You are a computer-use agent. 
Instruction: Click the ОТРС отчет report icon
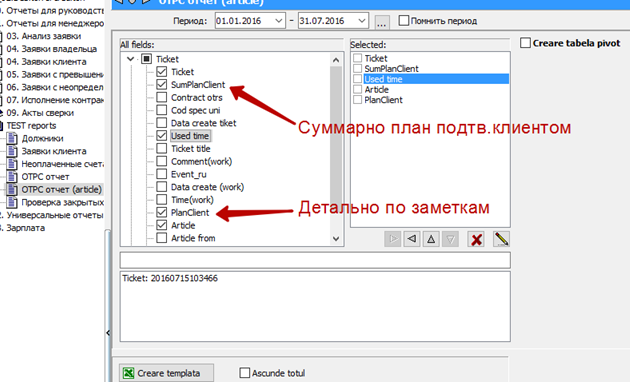tap(12, 177)
